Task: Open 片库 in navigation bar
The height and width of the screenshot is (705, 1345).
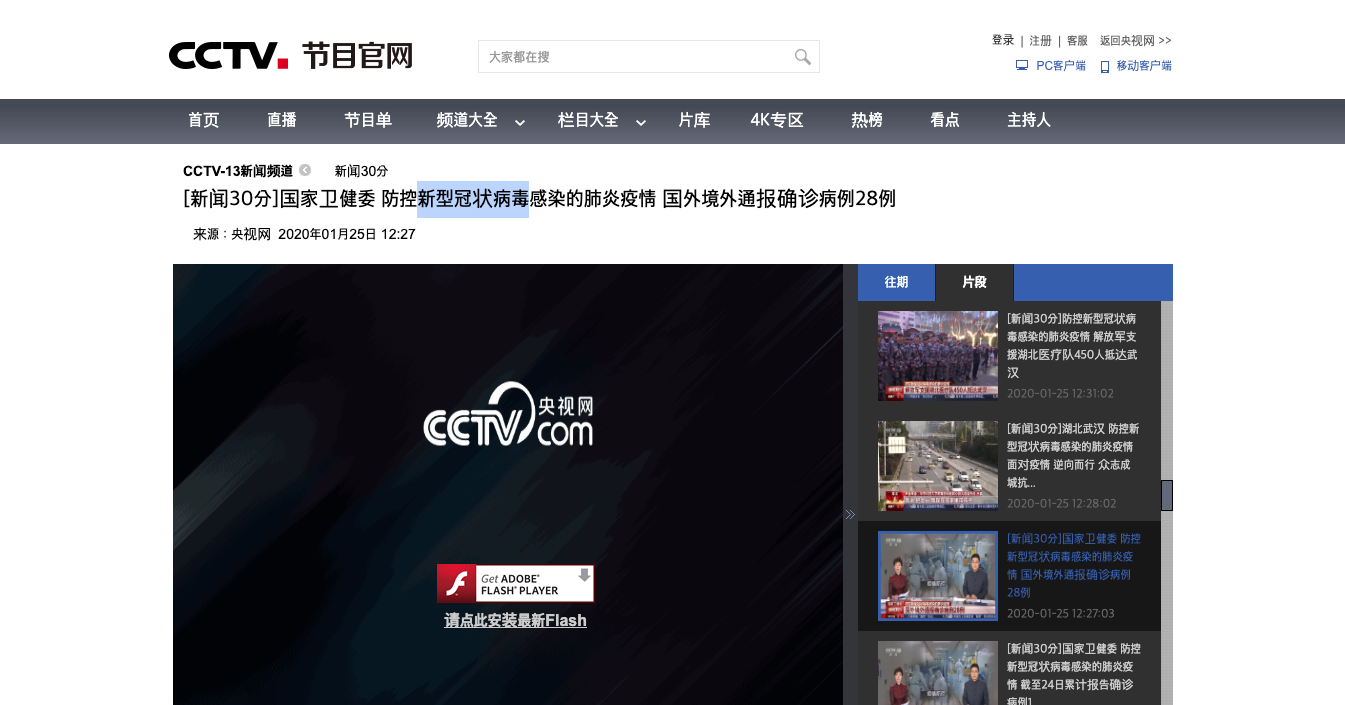Action: 694,120
